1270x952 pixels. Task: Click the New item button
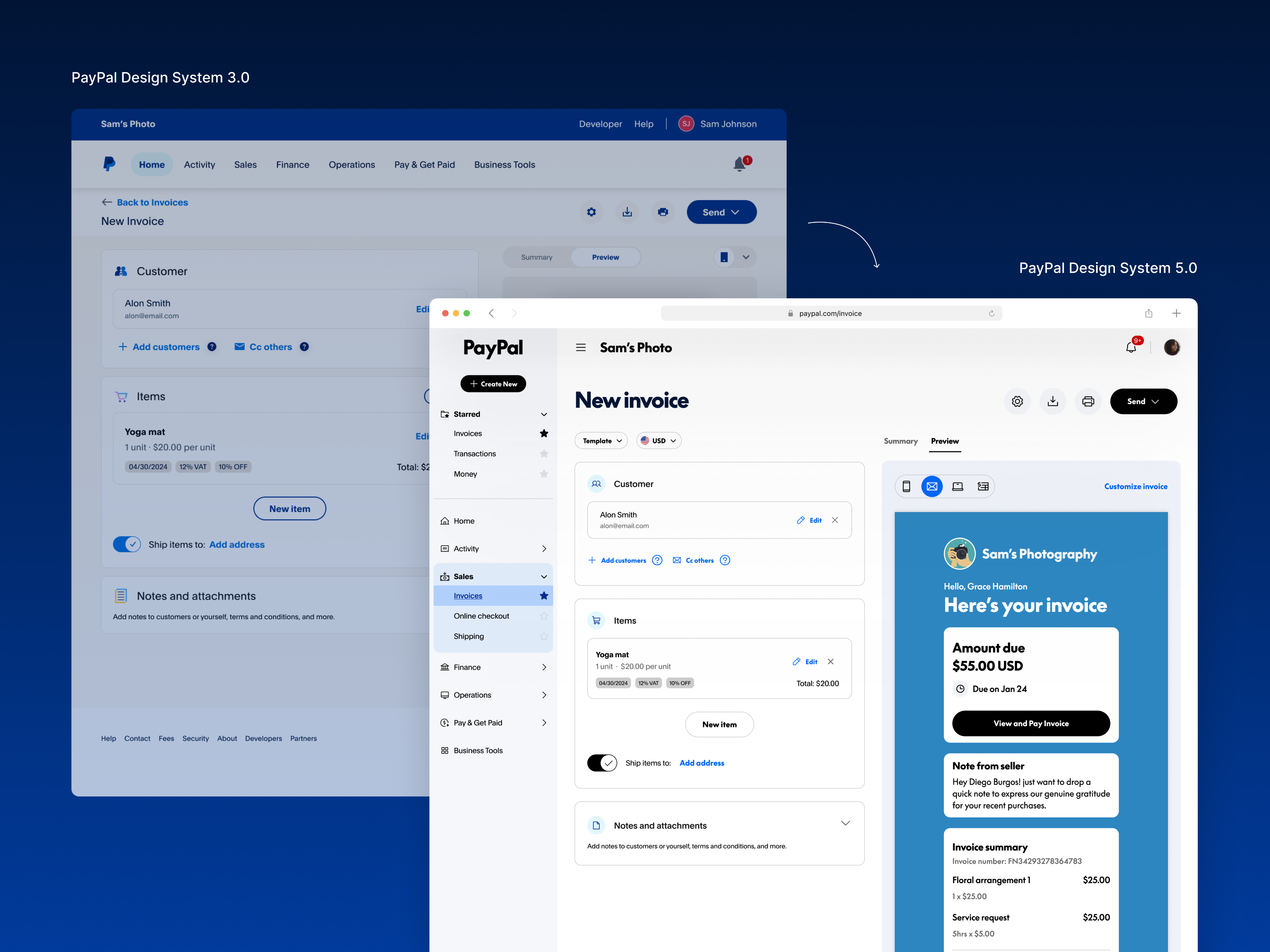click(719, 724)
